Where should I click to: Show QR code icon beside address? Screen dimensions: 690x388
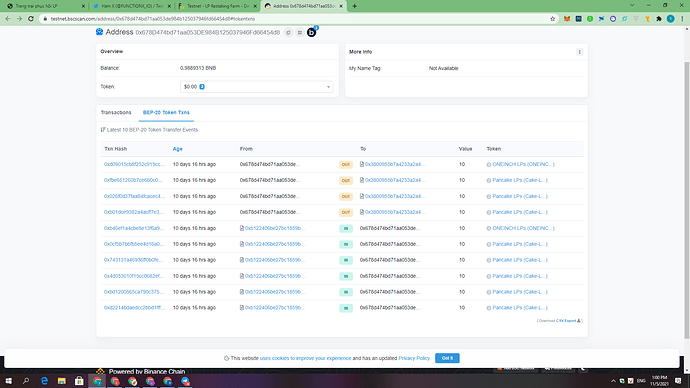[300, 33]
